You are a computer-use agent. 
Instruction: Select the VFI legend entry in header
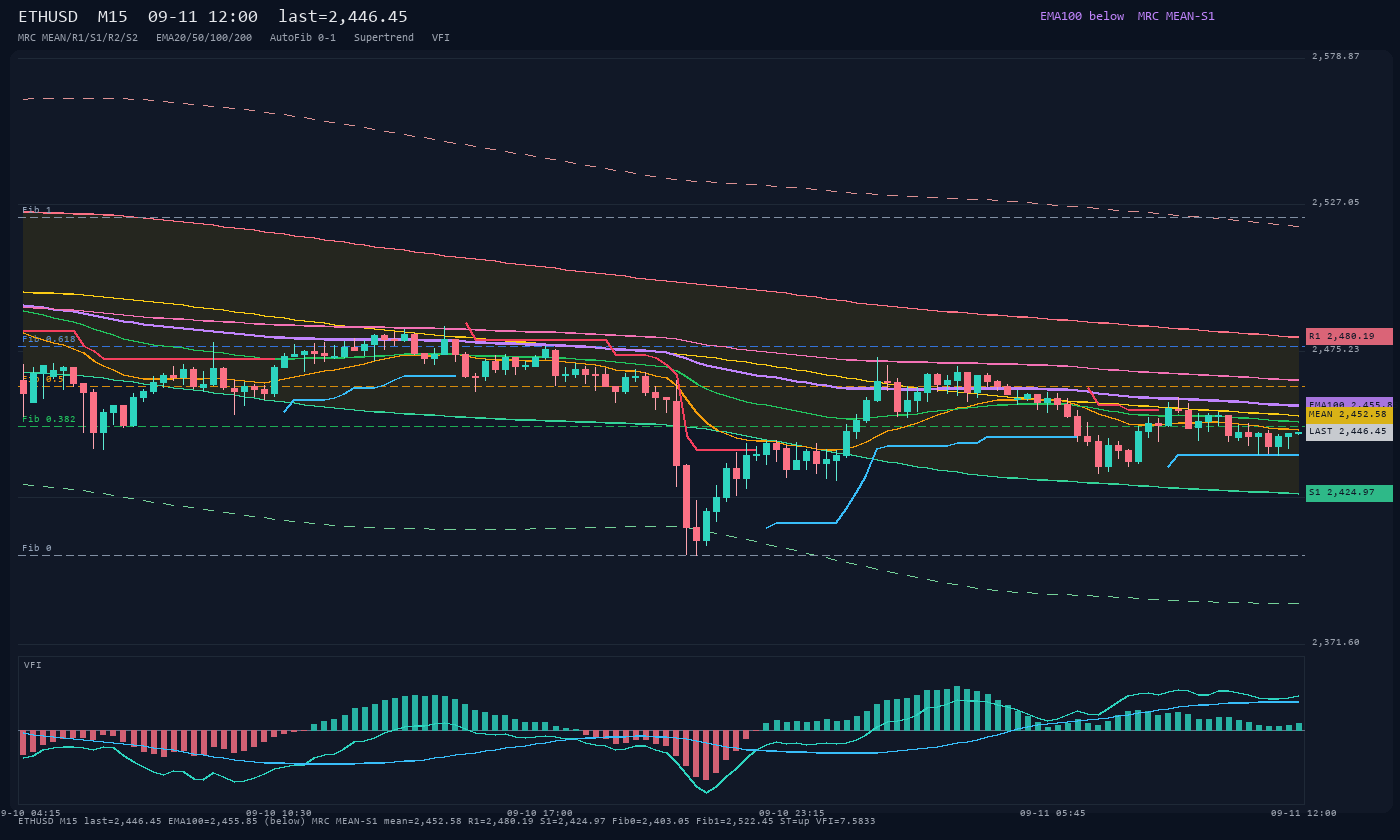[x=441, y=37]
